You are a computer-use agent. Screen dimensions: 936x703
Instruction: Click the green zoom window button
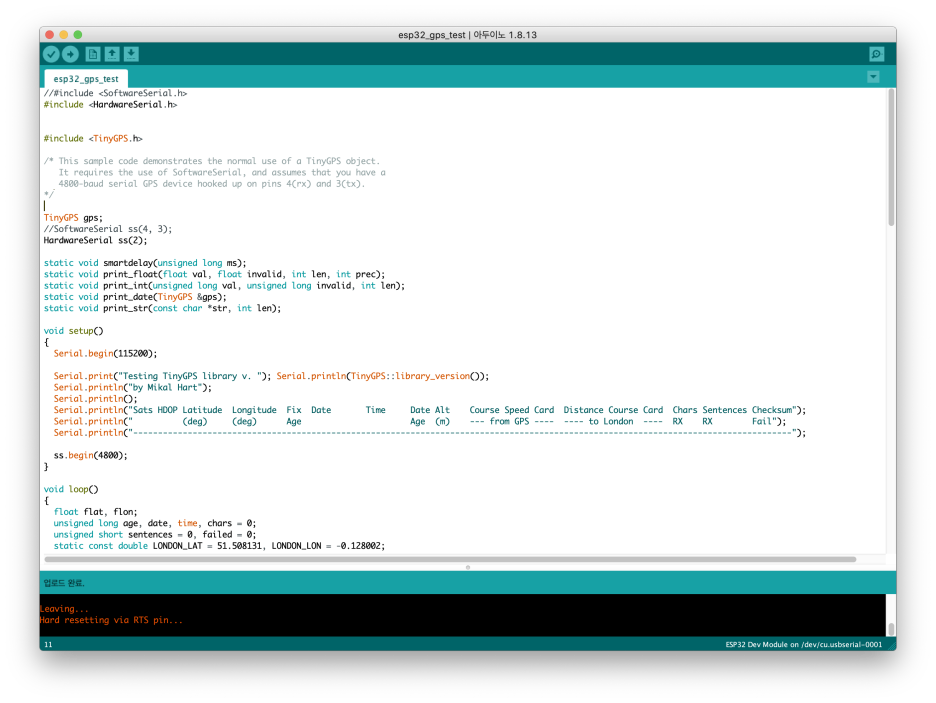click(78, 35)
